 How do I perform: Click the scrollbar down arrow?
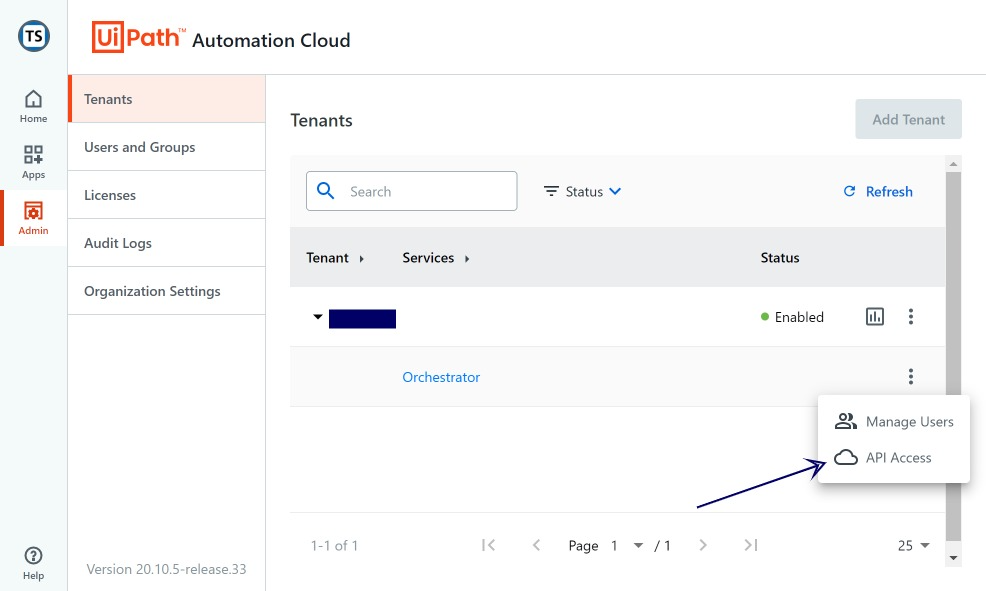pos(953,558)
